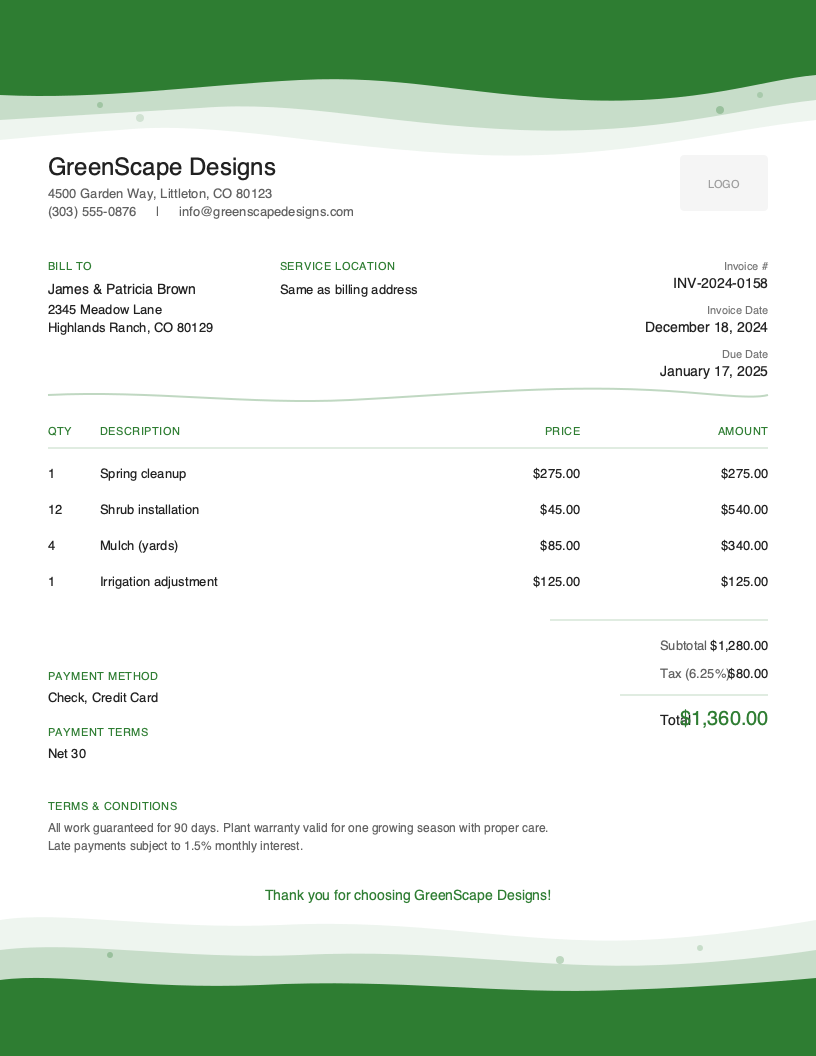Image resolution: width=816 pixels, height=1056 pixels.
Task: Select the Net 30 payment terms text
Action: (67, 754)
